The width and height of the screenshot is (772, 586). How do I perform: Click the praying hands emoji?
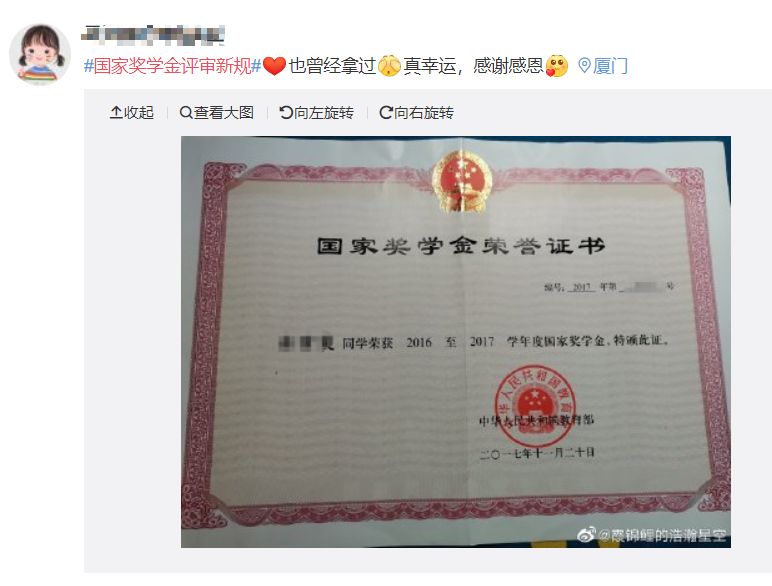coord(389,66)
